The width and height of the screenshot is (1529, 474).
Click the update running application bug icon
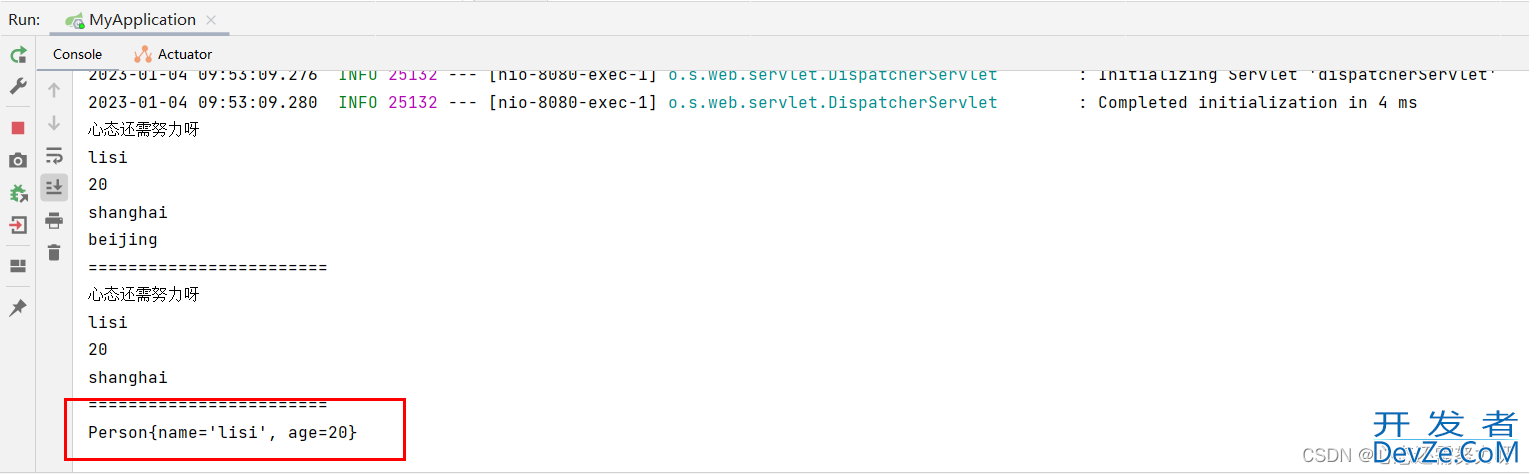click(18, 193)
